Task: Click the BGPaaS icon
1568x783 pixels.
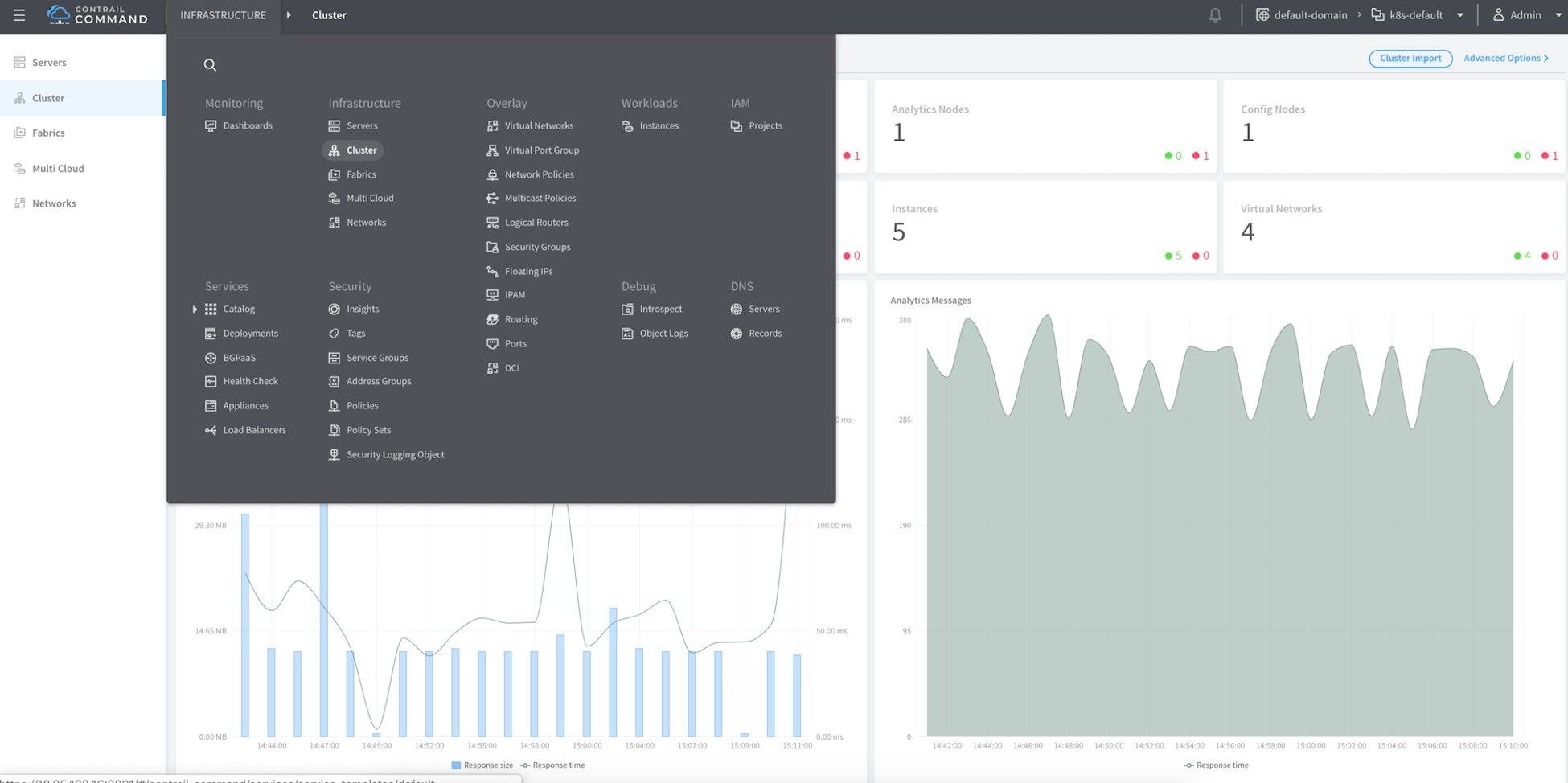Action: 211,358
